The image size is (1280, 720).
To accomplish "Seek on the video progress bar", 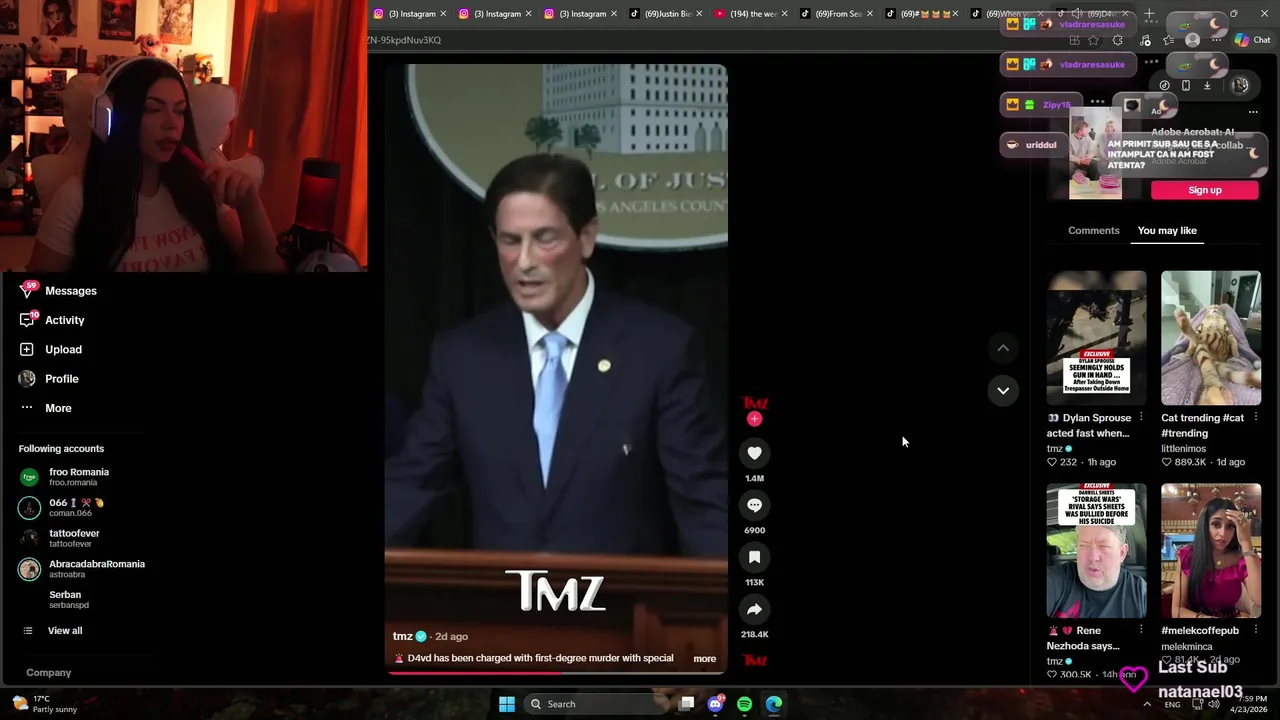I will [556, 672].
